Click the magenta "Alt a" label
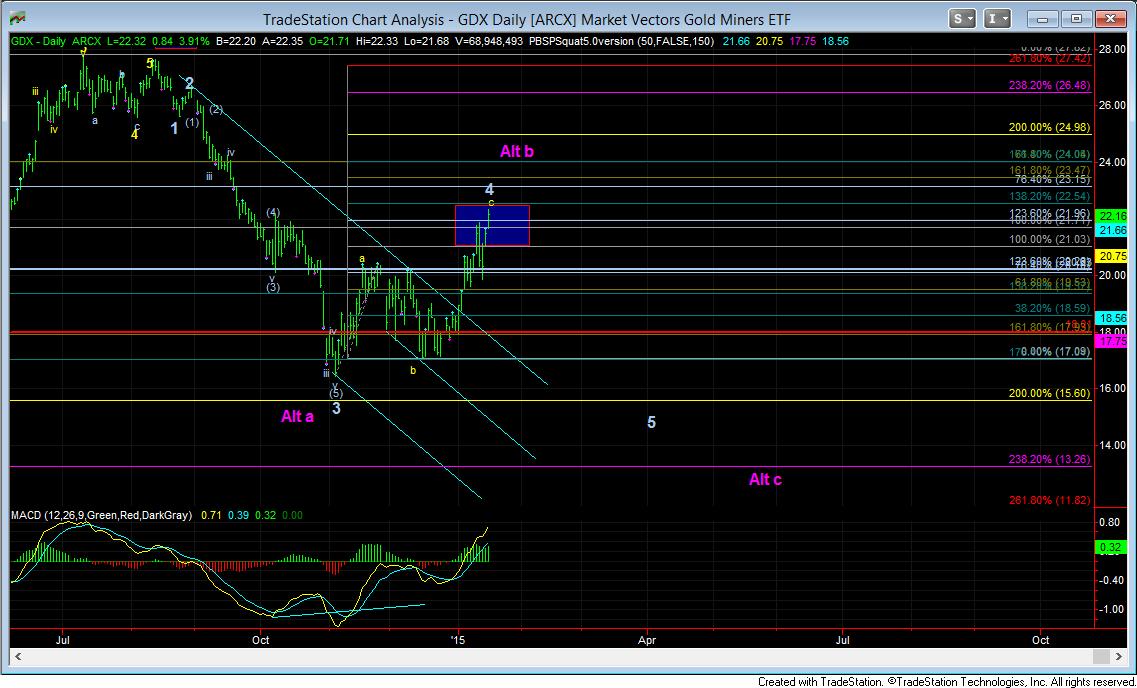 tap(297, 416)
